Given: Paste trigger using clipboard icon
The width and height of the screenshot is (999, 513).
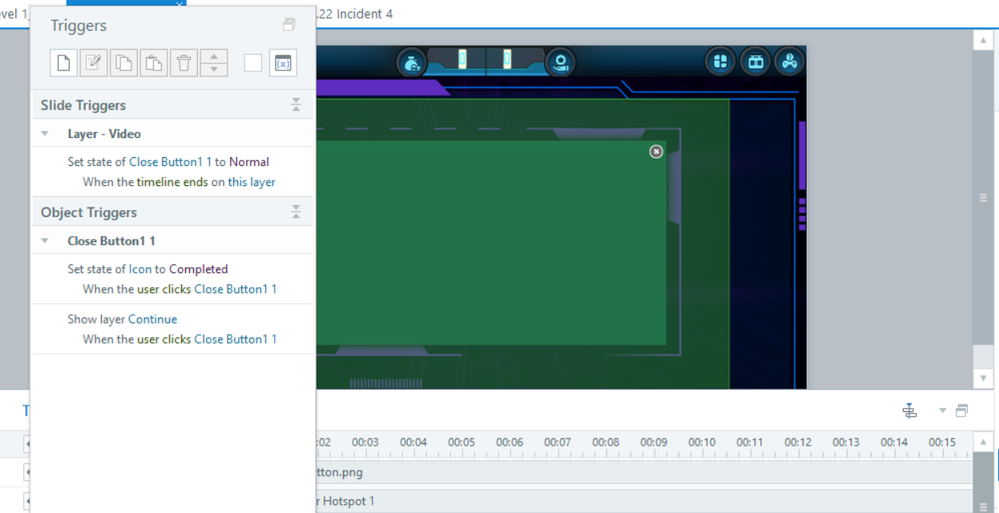Looking at the screenshot, I should click(x=154, y=63).
